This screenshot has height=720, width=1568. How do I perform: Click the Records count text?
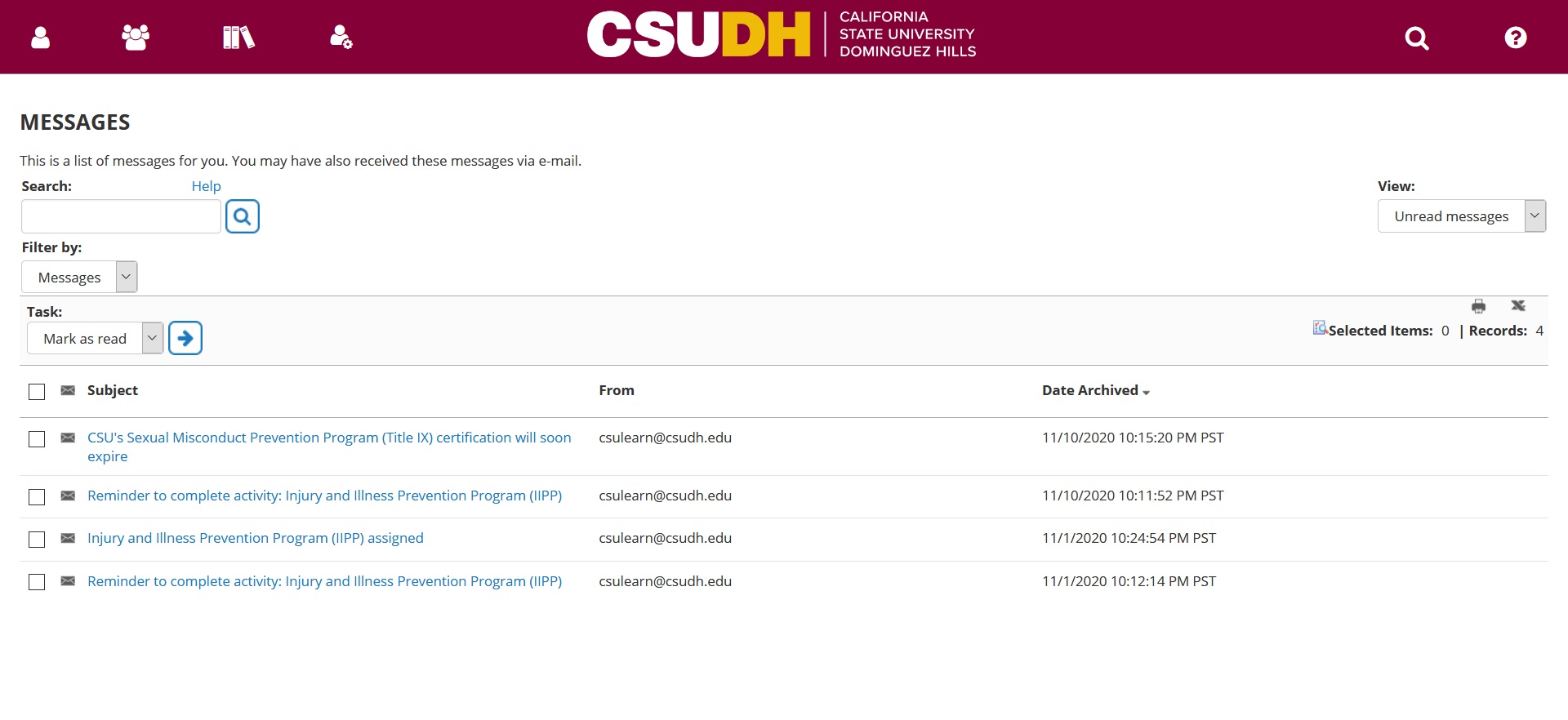pos(1506,331)
